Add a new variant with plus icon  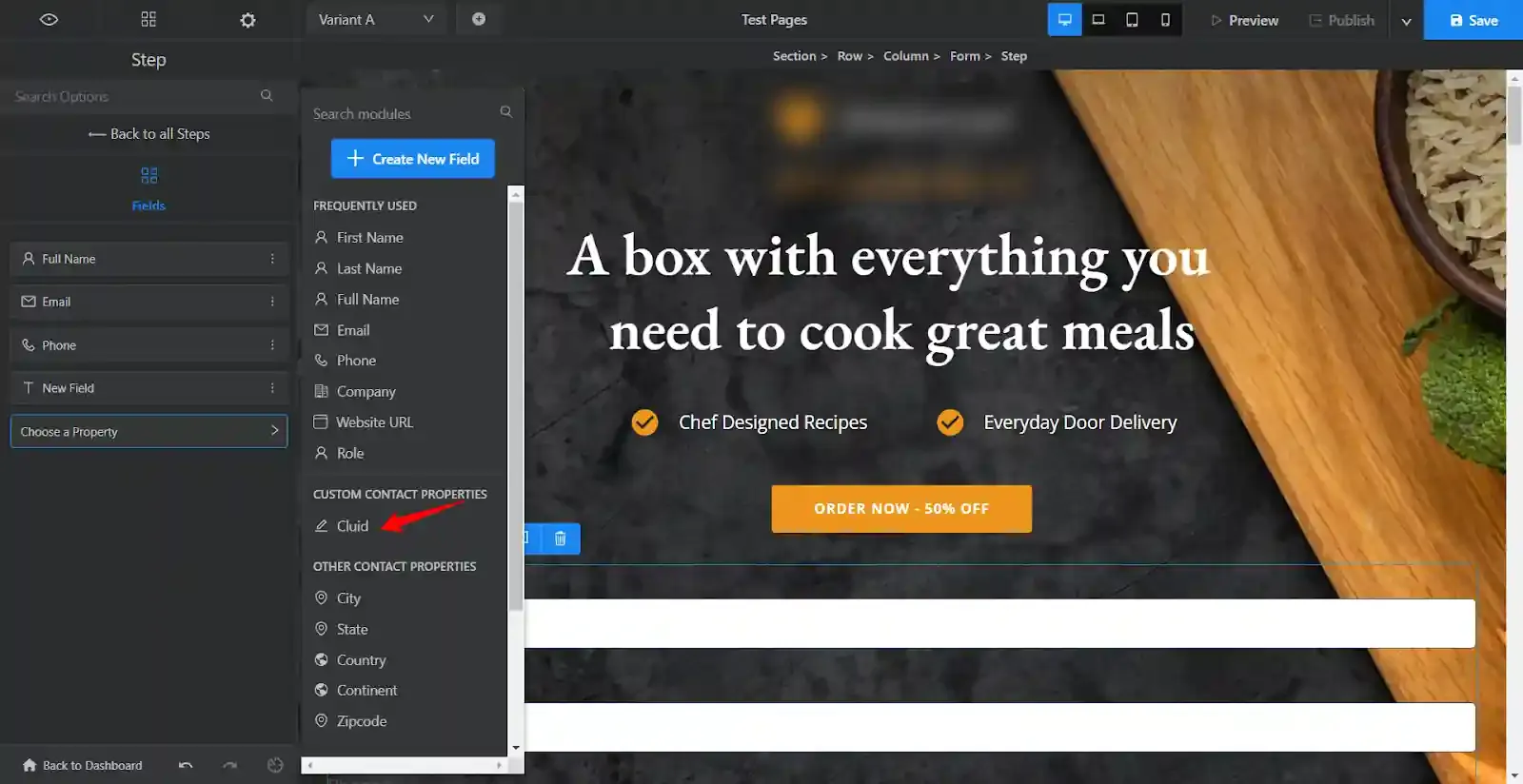pos(479,19)
